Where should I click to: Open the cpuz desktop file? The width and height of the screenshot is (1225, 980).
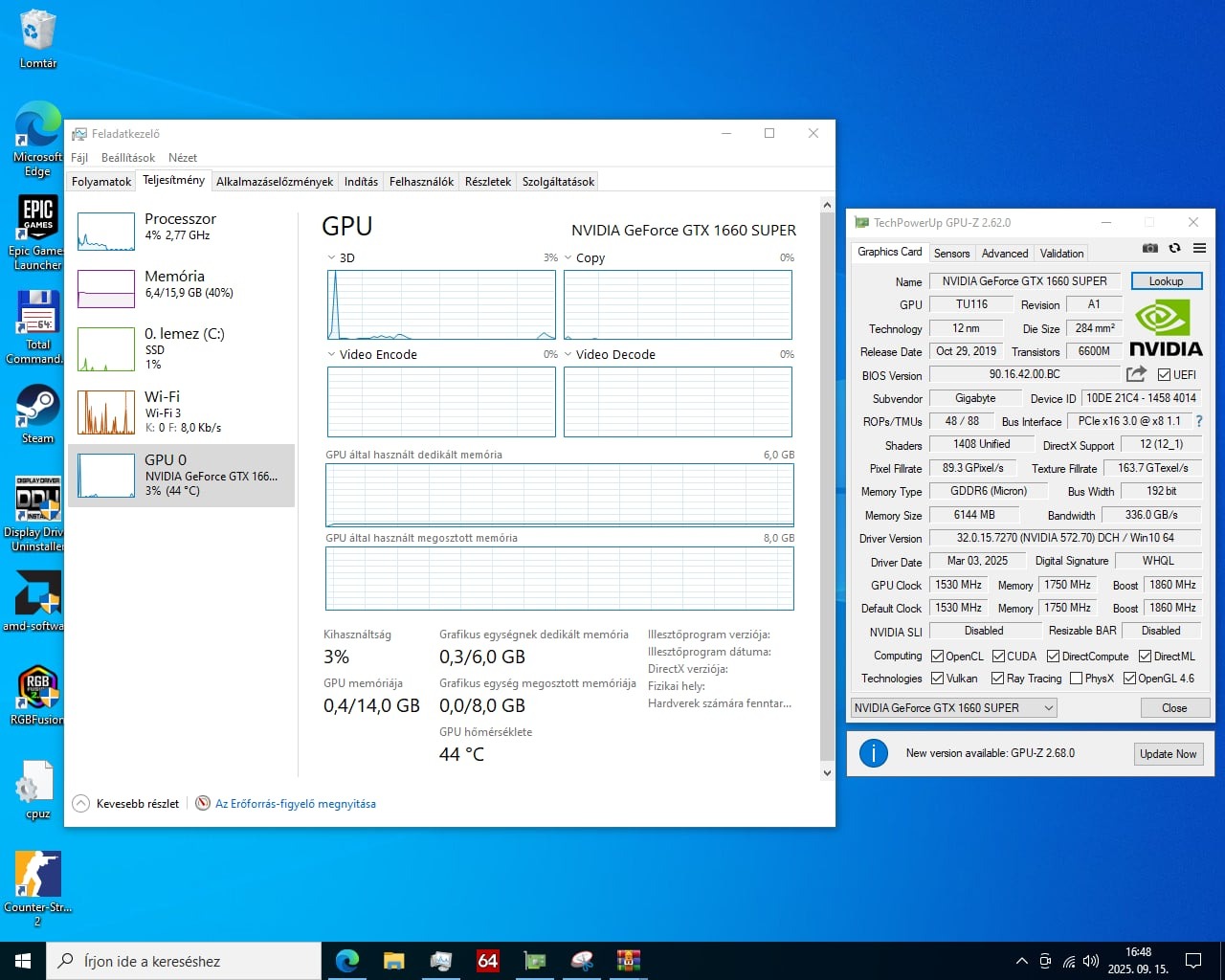pyautogui.click(x=37, y=790)
